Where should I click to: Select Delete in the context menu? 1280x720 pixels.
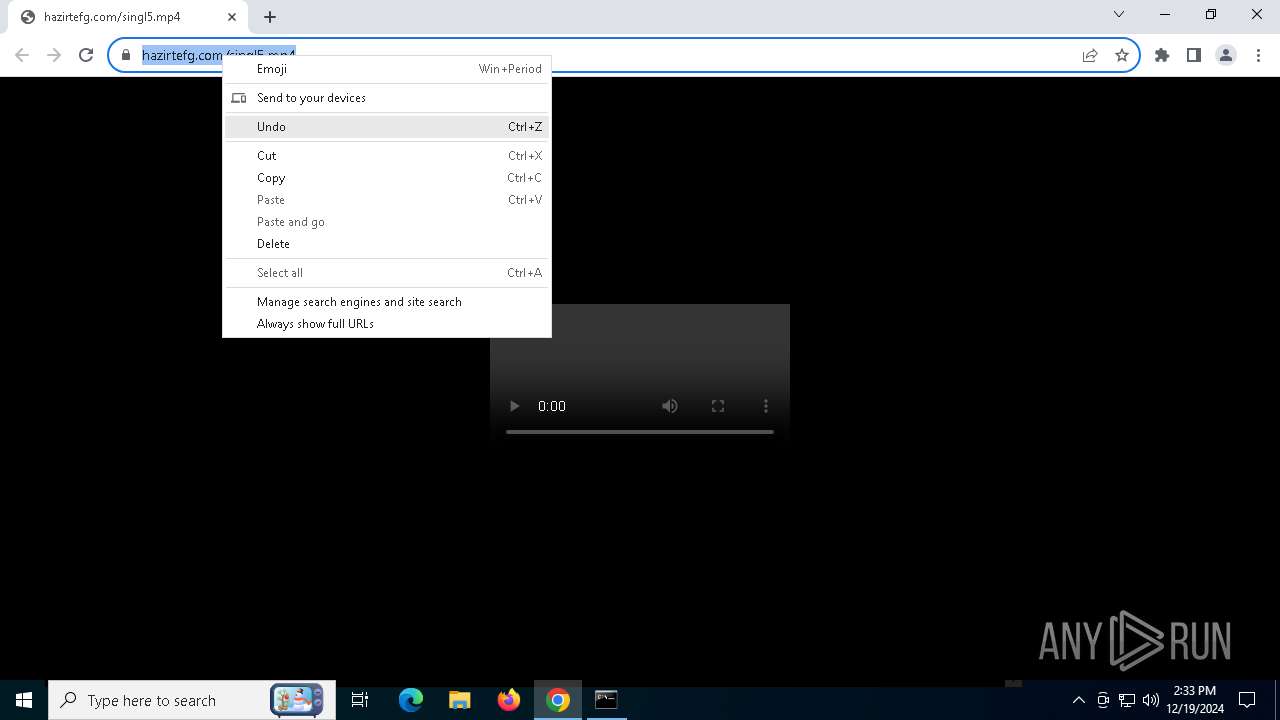point(387,244)
